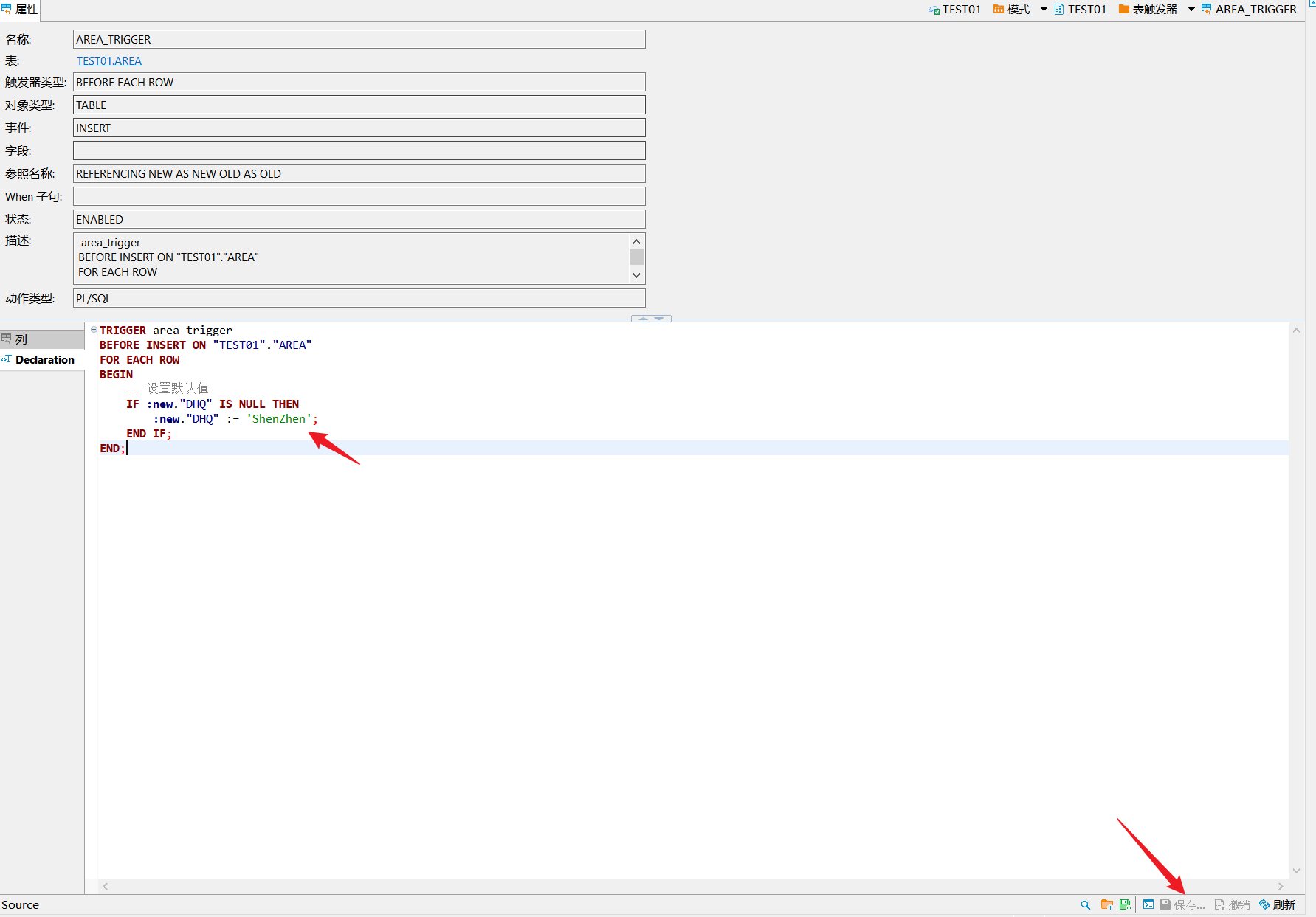Click the code editor scroll-down arrow

click(1296, 871)
